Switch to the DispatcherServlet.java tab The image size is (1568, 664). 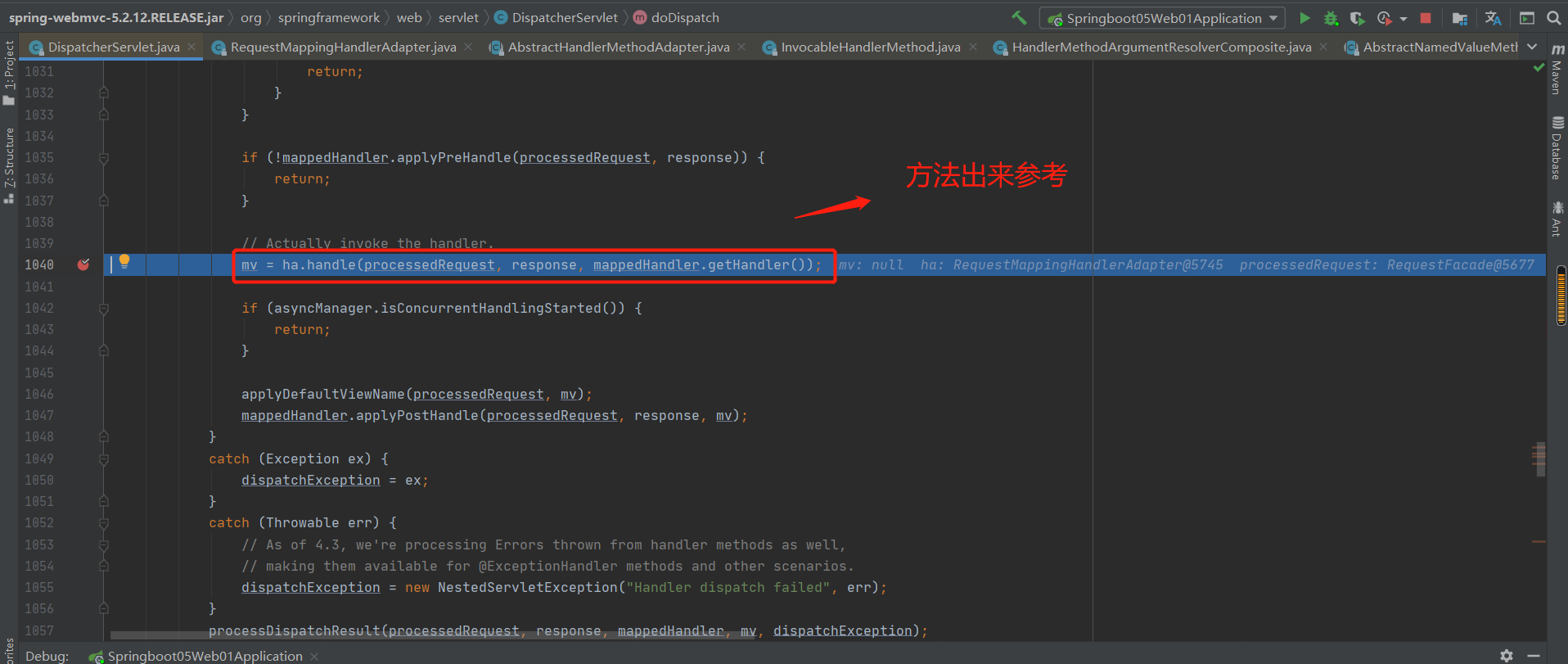coord(114,47)
